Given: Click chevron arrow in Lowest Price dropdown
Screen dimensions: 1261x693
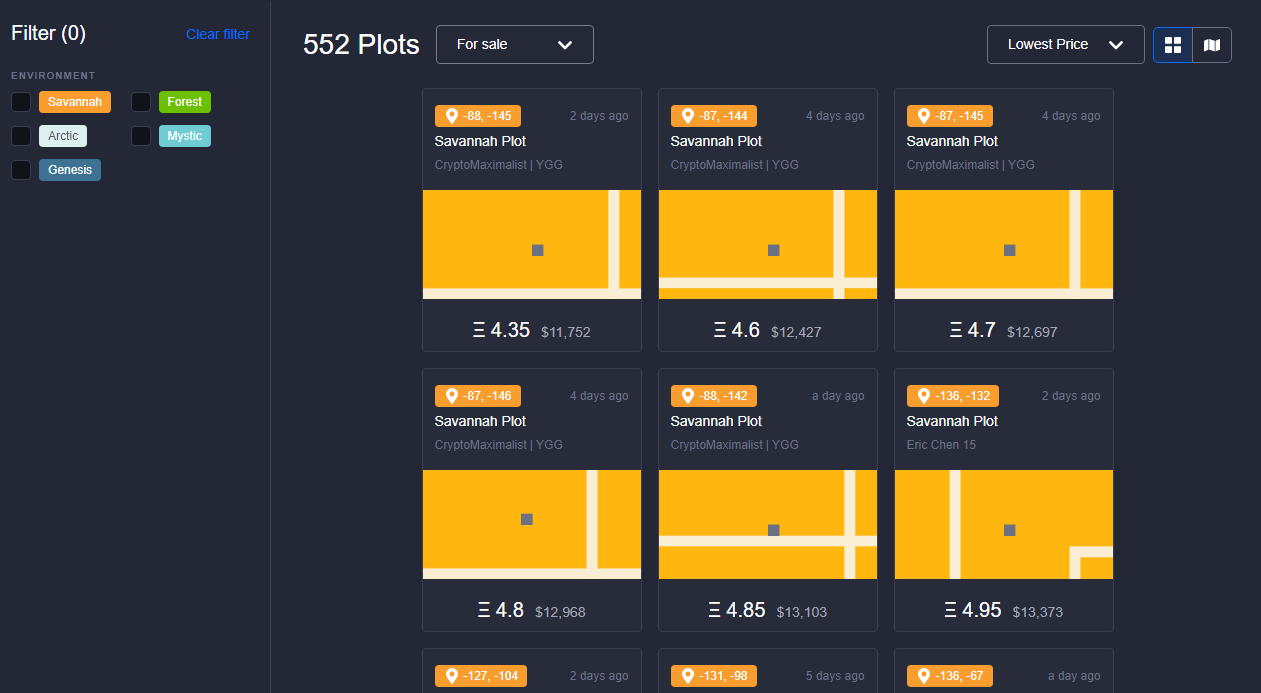Looking at the screenshot, I should click(1116, 45).
